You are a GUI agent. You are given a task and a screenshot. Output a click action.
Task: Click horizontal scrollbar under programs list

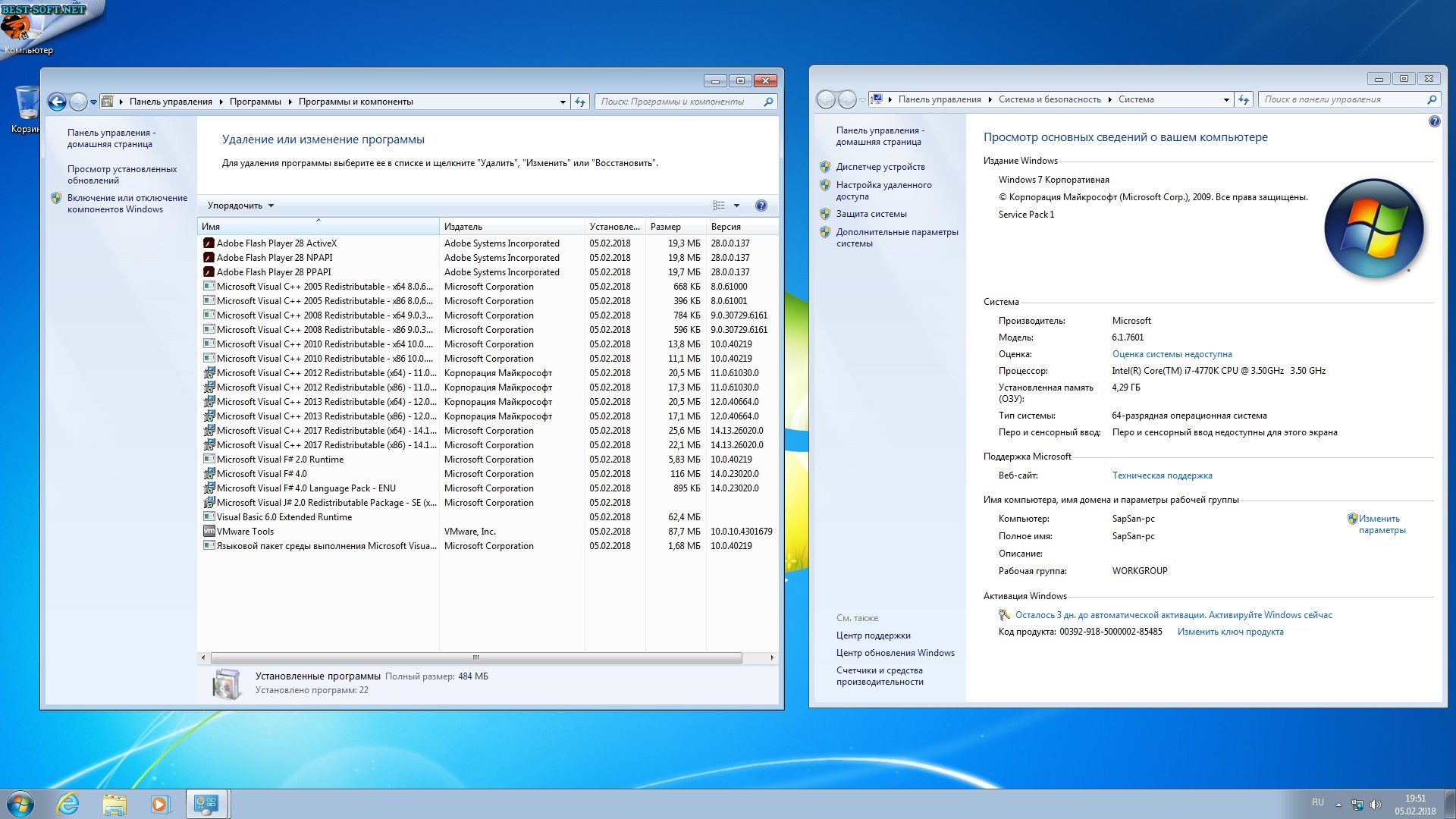click(x=476, y=657)
